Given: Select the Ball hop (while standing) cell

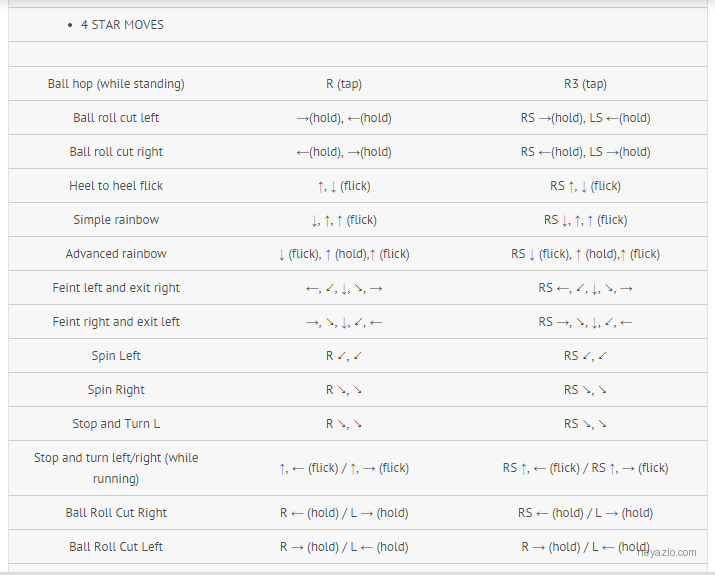Looking at the screenshot, I should [116, 84].
